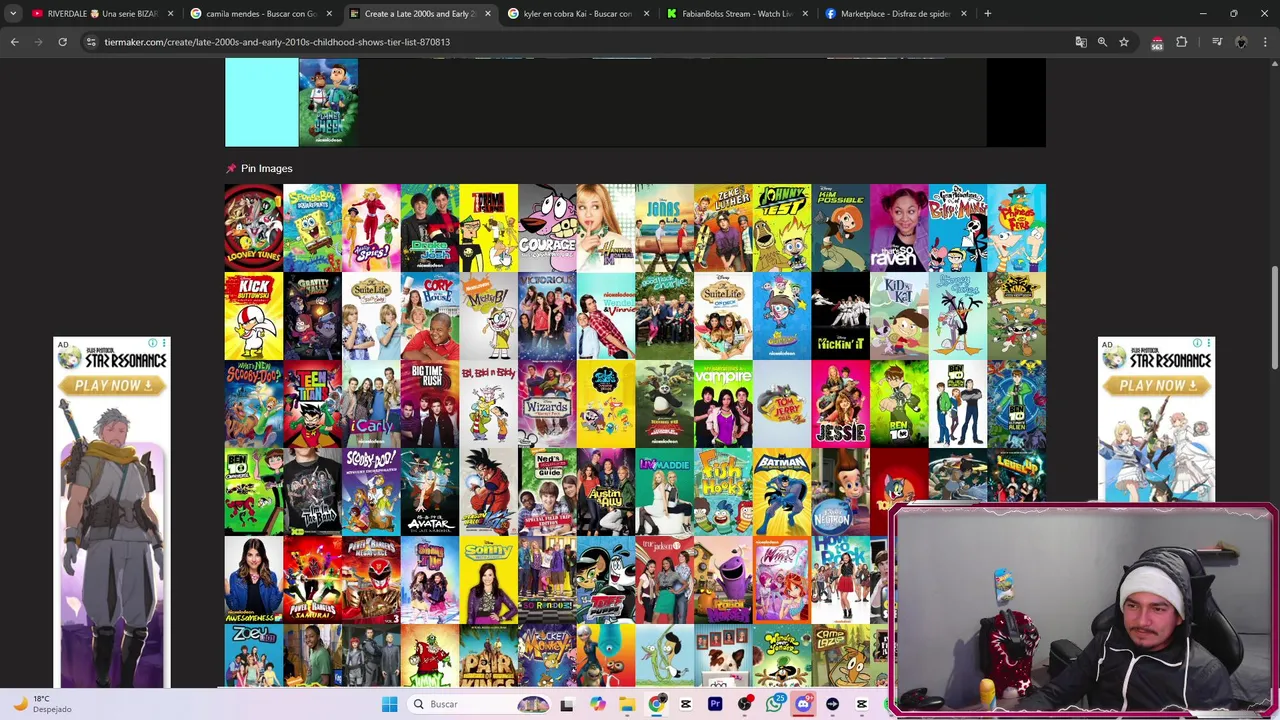Choose the Victorious image
Viewport: 1280px width, 720px height.
[x=547, y=316]
